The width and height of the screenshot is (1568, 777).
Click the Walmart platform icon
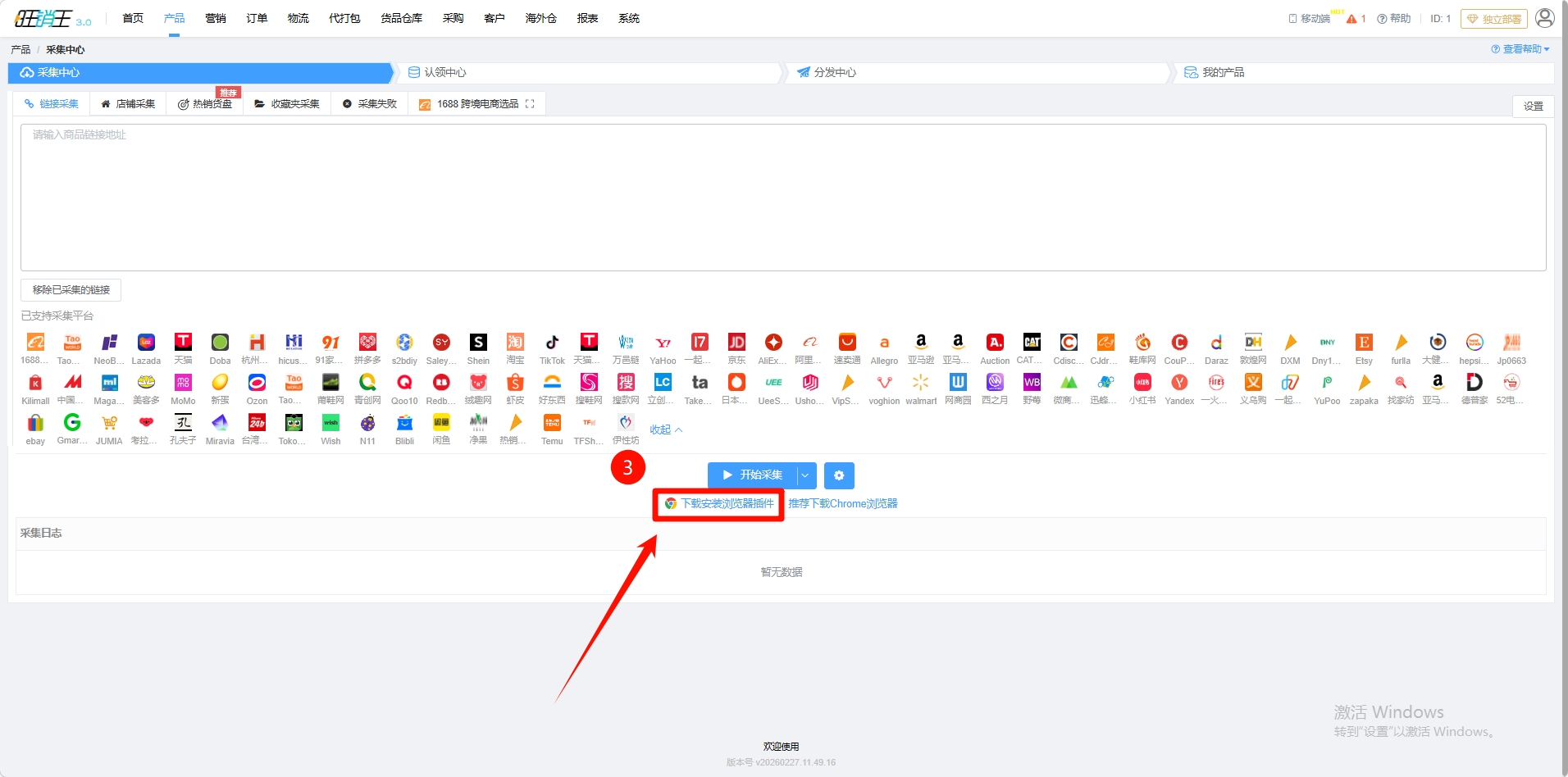click(x=921, y=383)
